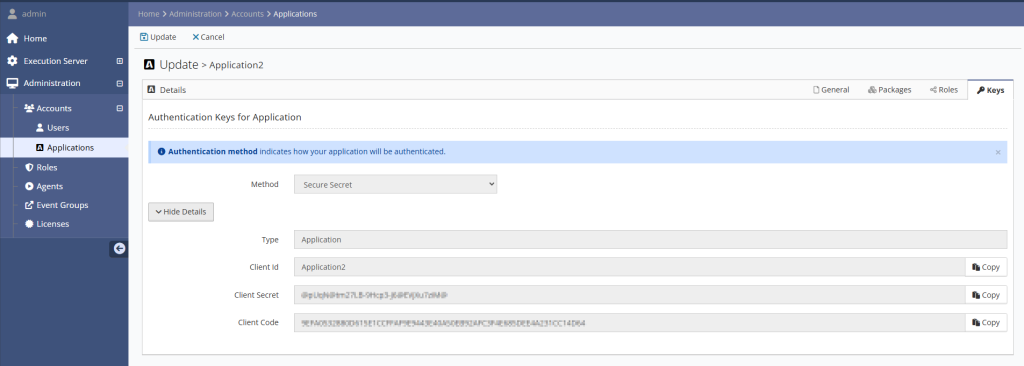
Task: Click the Accounts group icon
Action: pos(29,108)
